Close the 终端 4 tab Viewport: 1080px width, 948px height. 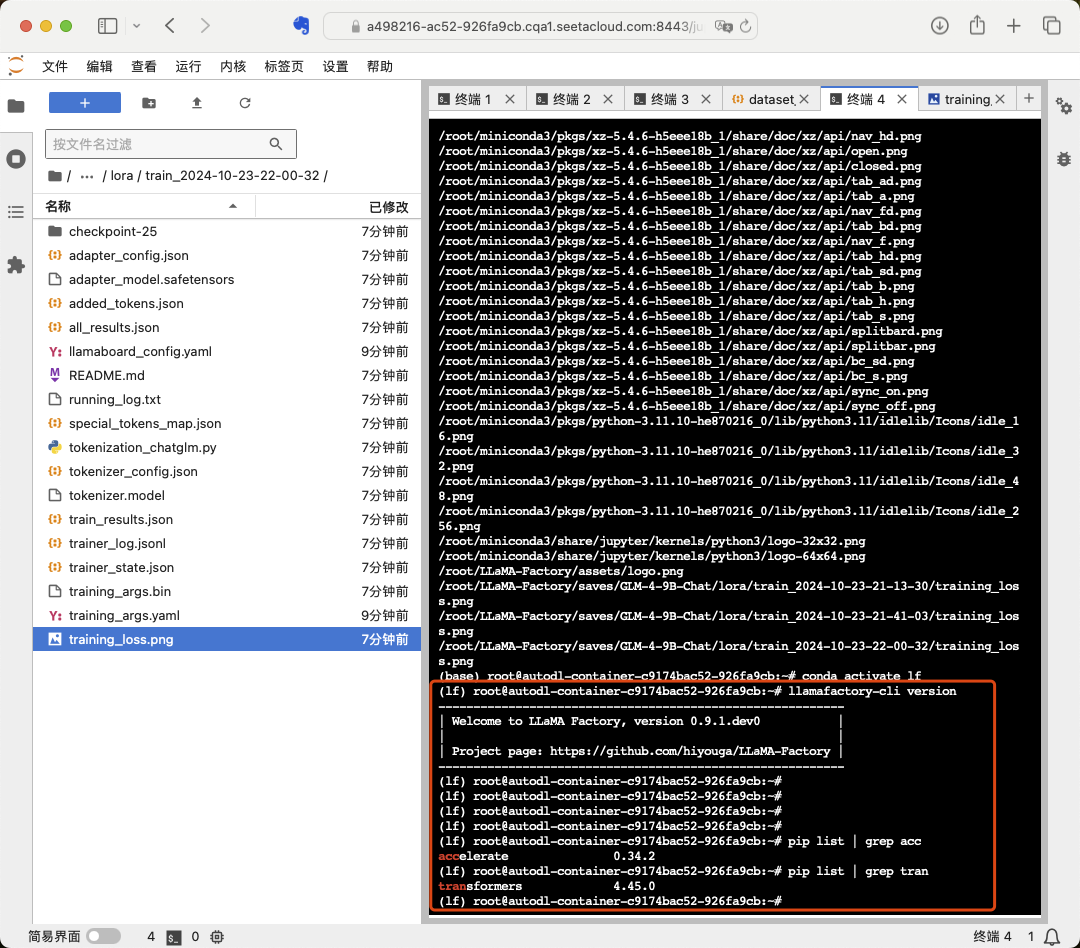(901, 99)
